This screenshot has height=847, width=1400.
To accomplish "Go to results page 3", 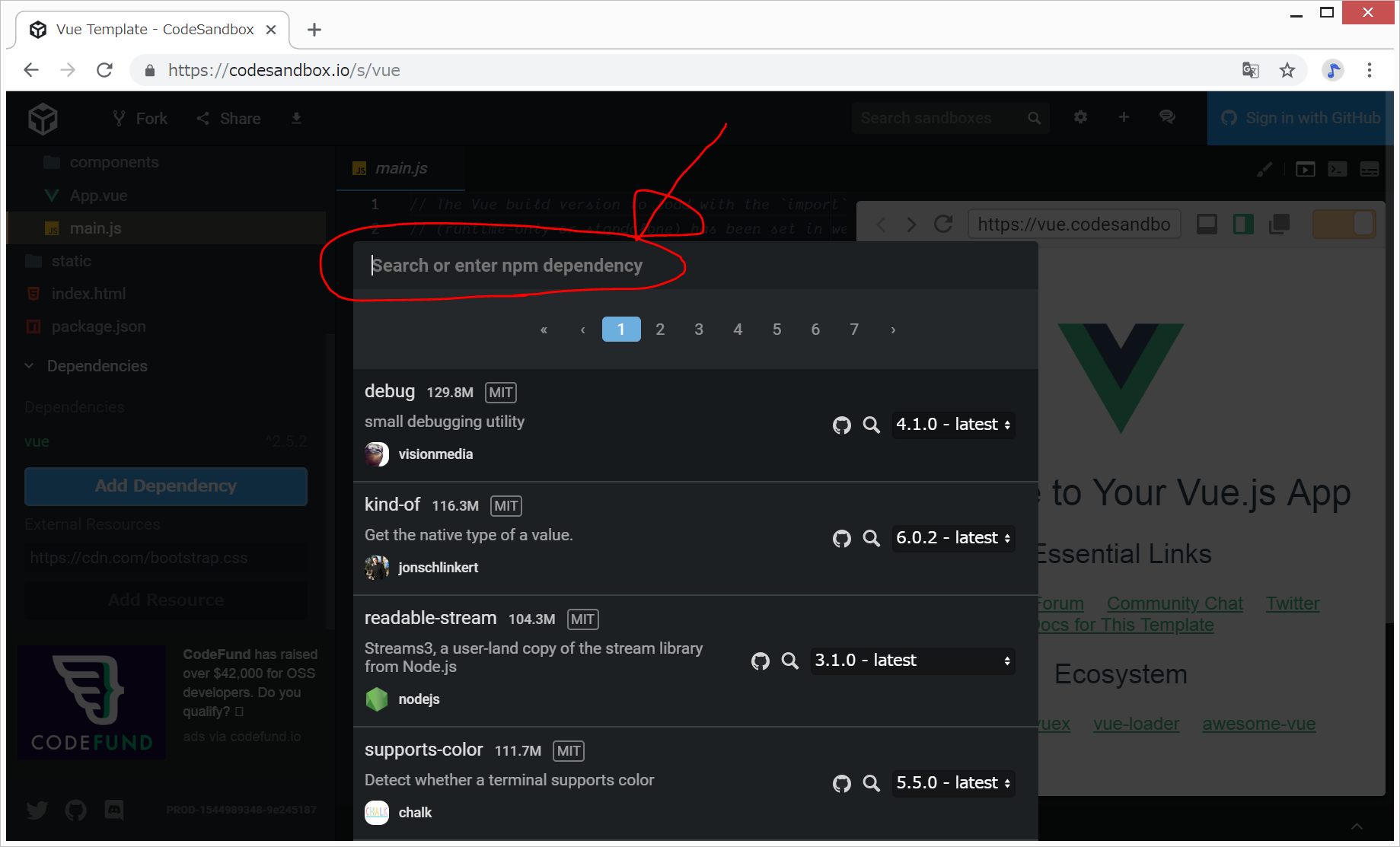I will tap(698, 330).
